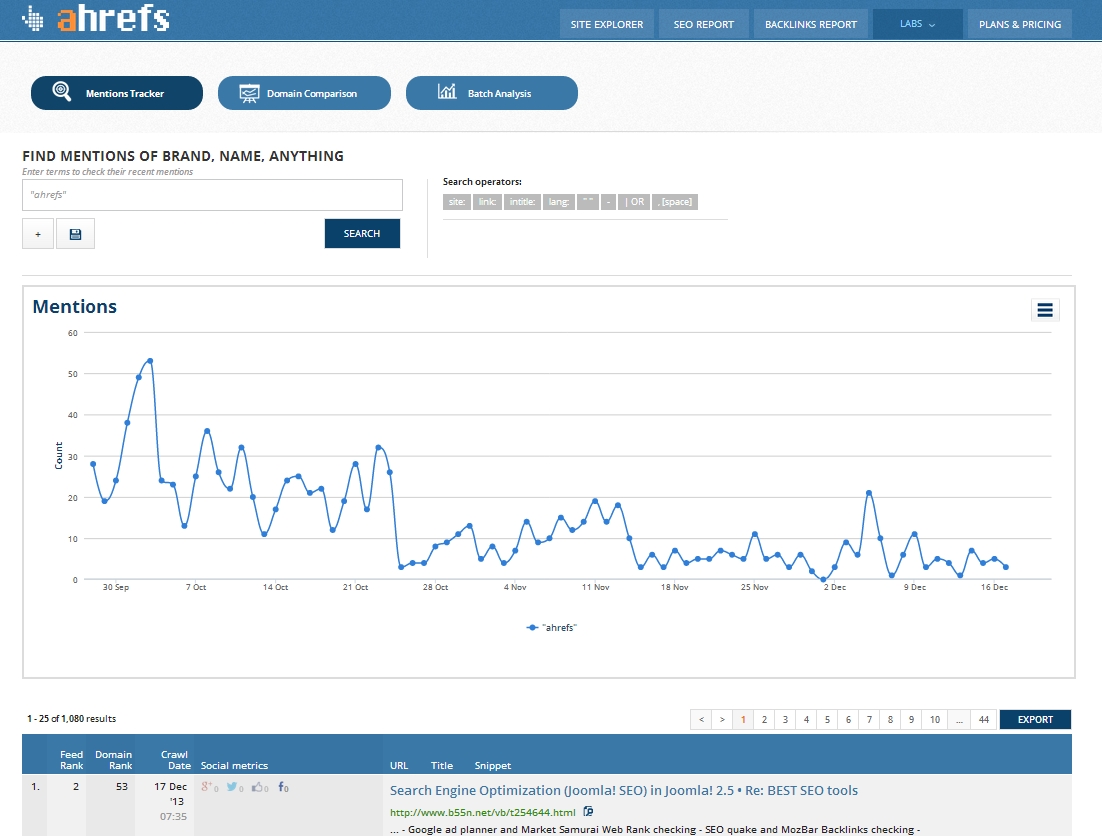The width and height of the screenshot is (1102, 836).
Task: Insert the lang: search operator
Action: coord(559,202)
